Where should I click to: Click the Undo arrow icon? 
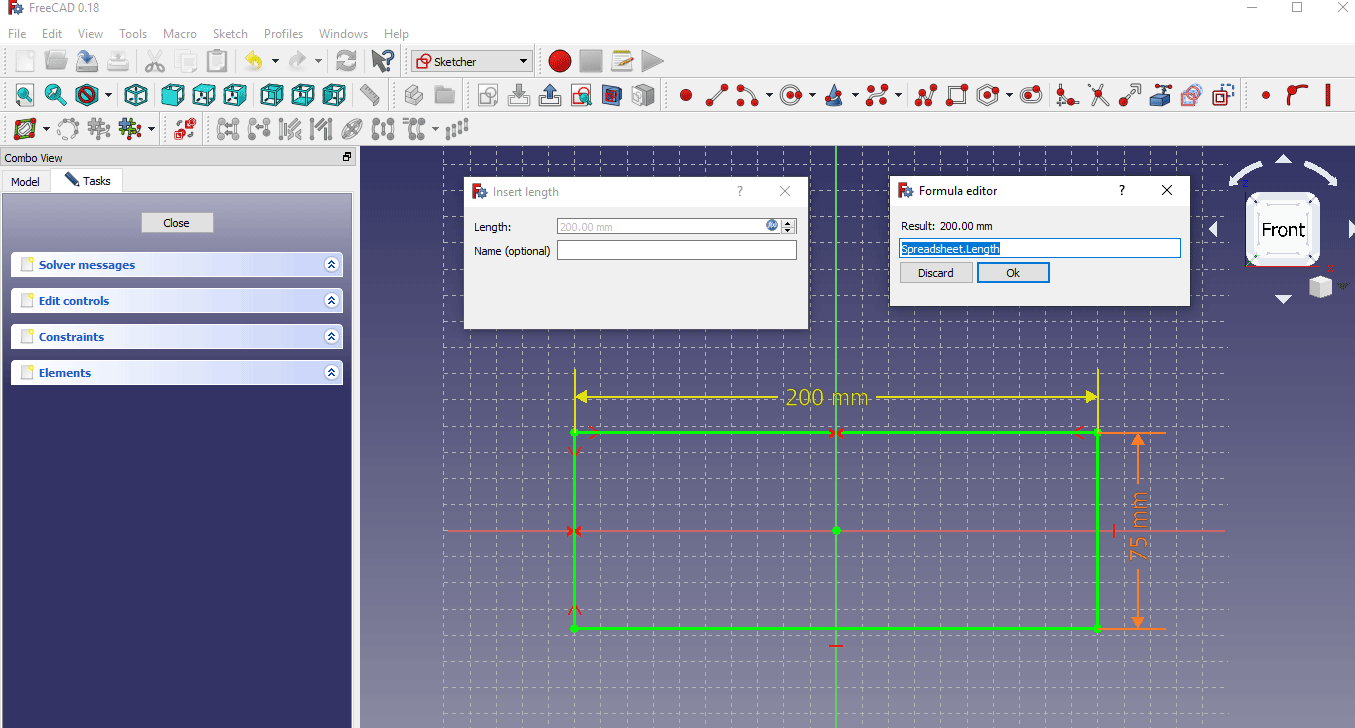pyautogui.click(x=254, y=61)
